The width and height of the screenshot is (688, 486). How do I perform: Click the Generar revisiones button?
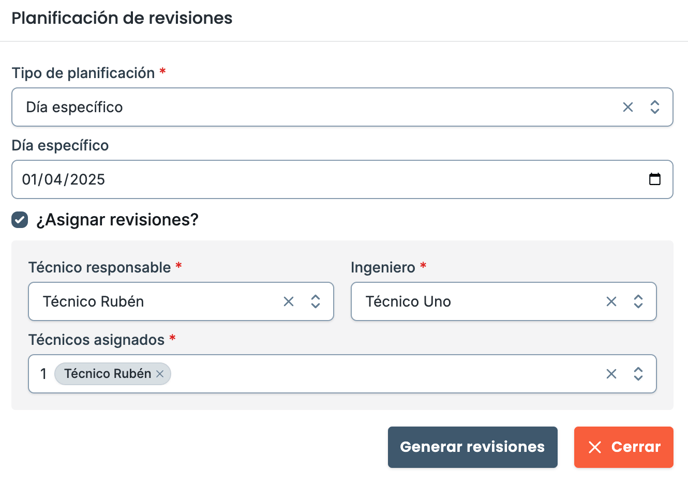tap(473, 447)
